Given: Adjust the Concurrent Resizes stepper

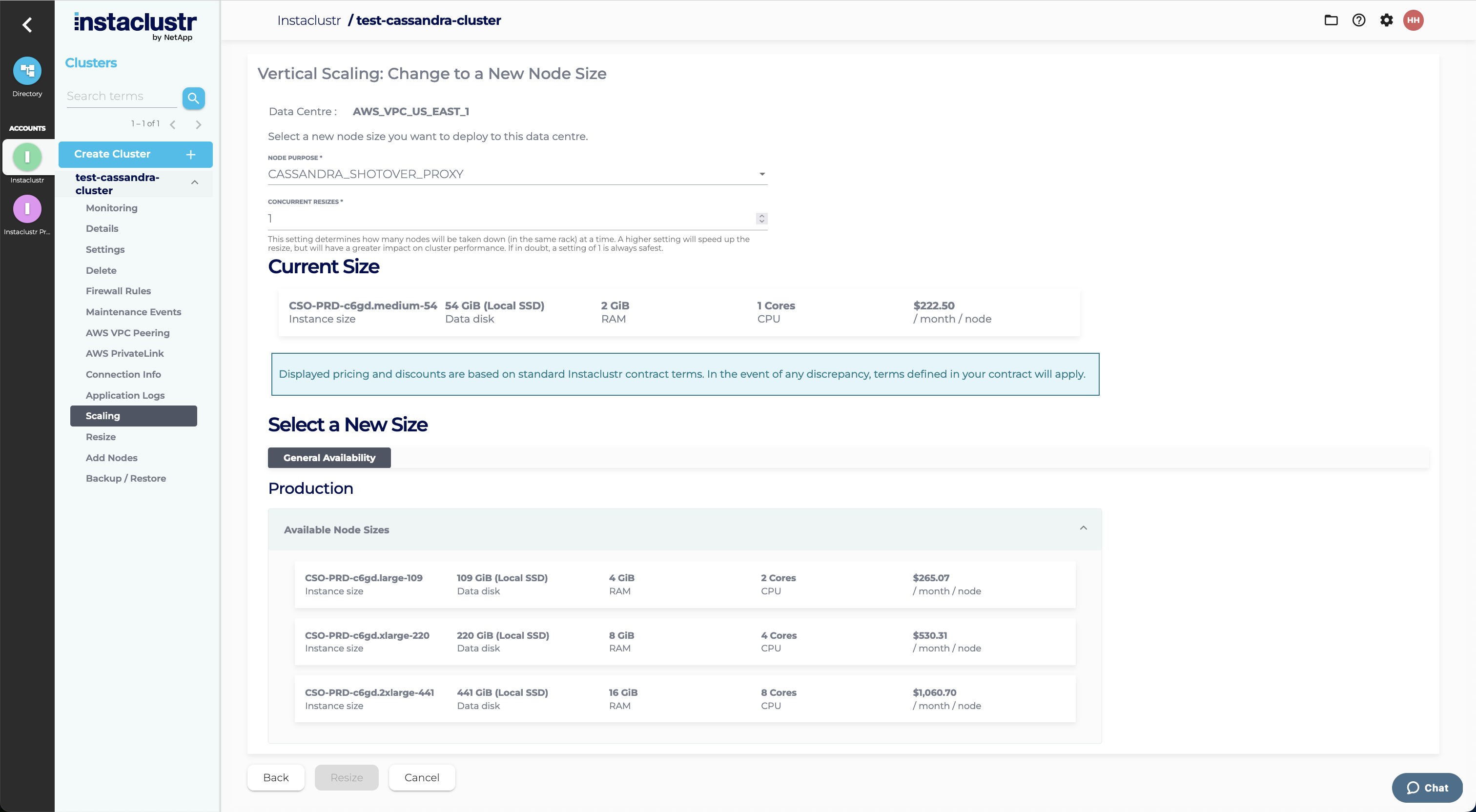Looking at the screenshot, I should pos(761,219).
